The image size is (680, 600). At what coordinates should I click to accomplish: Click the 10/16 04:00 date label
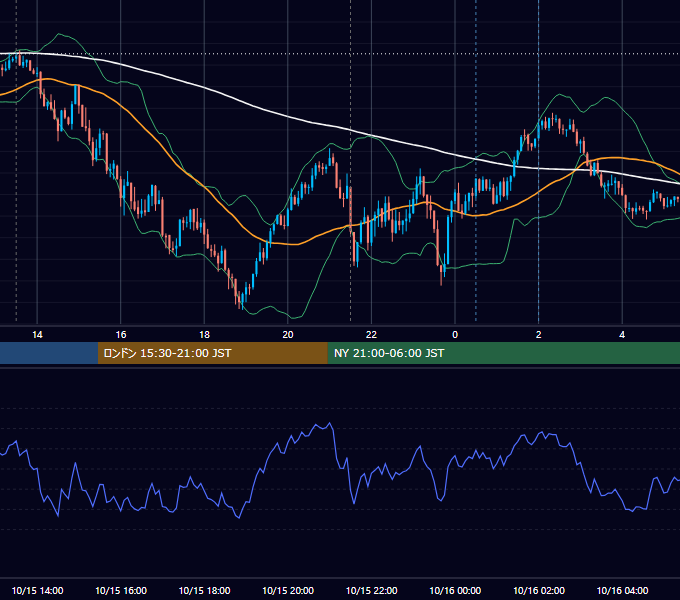(622, 590)
